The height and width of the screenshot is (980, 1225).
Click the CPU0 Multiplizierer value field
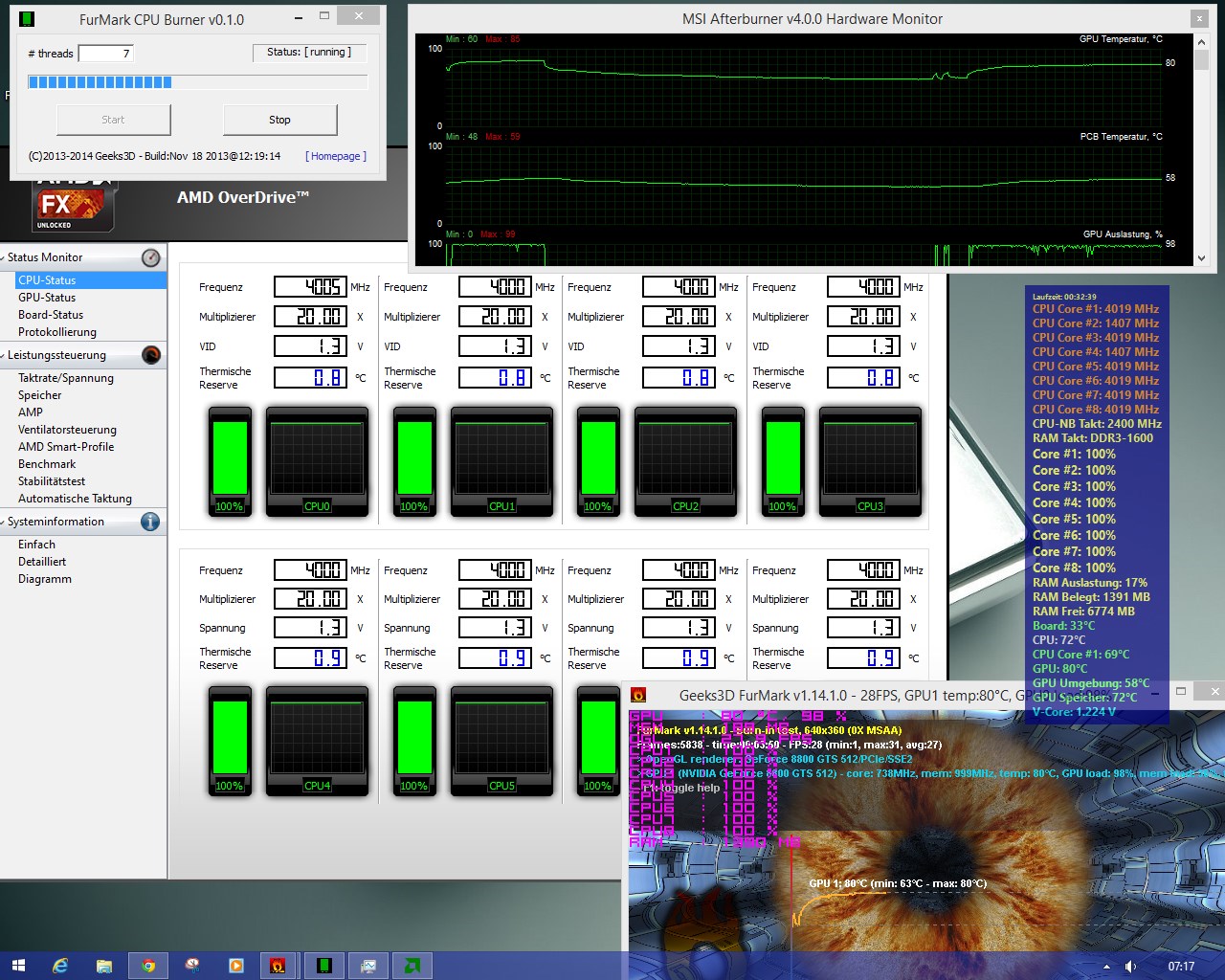click(310, 317)
